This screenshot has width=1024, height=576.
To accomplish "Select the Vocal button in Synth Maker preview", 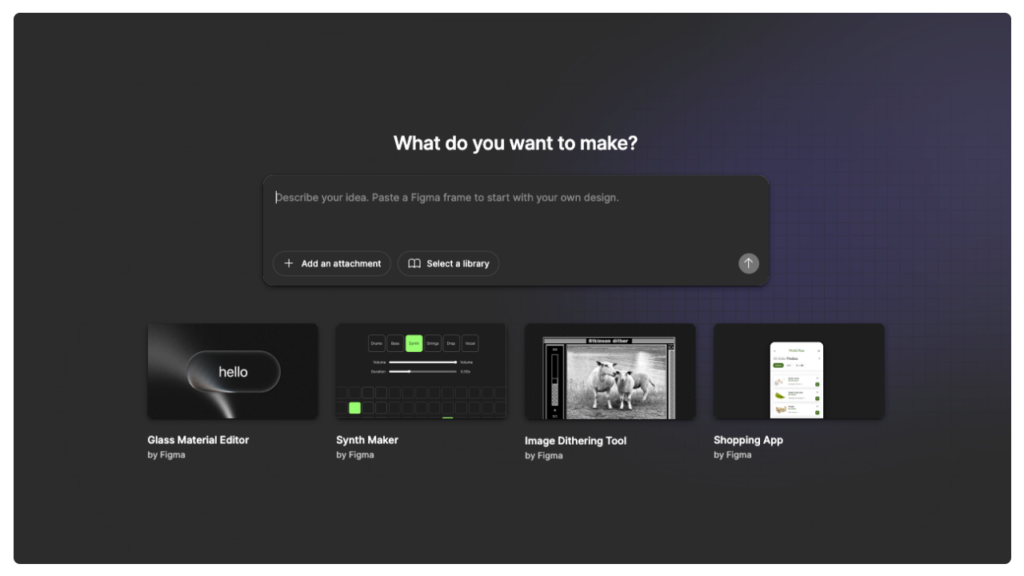I will pos(470,343).
